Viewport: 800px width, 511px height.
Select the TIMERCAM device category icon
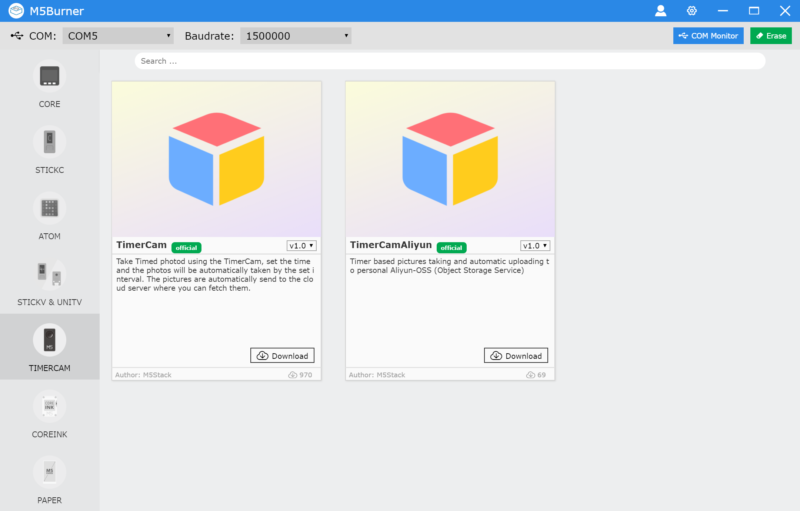click(49, 340)
